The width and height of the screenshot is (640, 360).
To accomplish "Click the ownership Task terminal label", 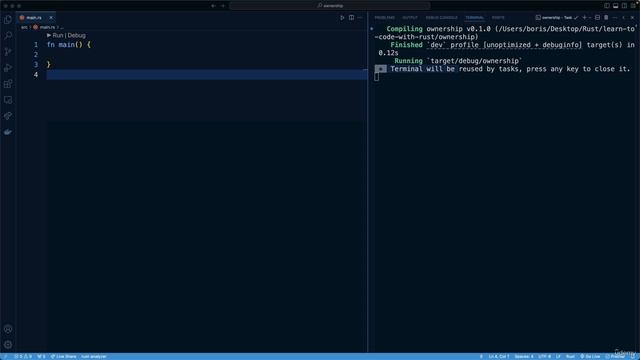I will coord(557,18).
